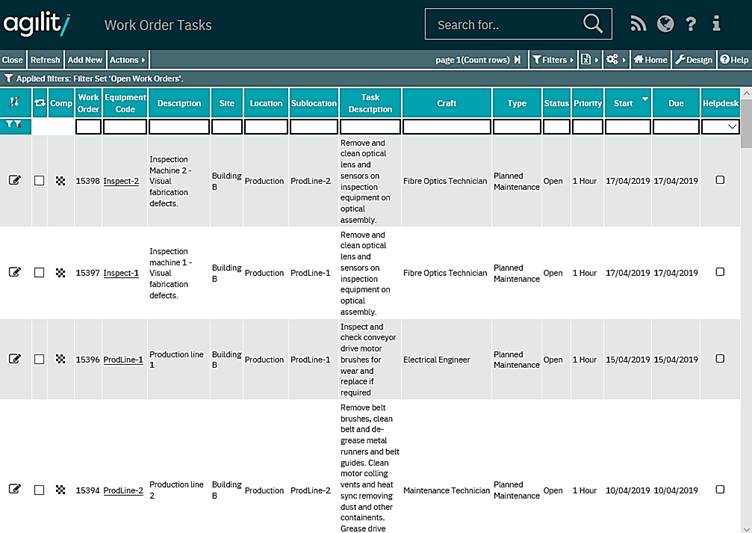752x533 pixels.
Task: Go to Home in the toolbar
Action: coord(650,60)
